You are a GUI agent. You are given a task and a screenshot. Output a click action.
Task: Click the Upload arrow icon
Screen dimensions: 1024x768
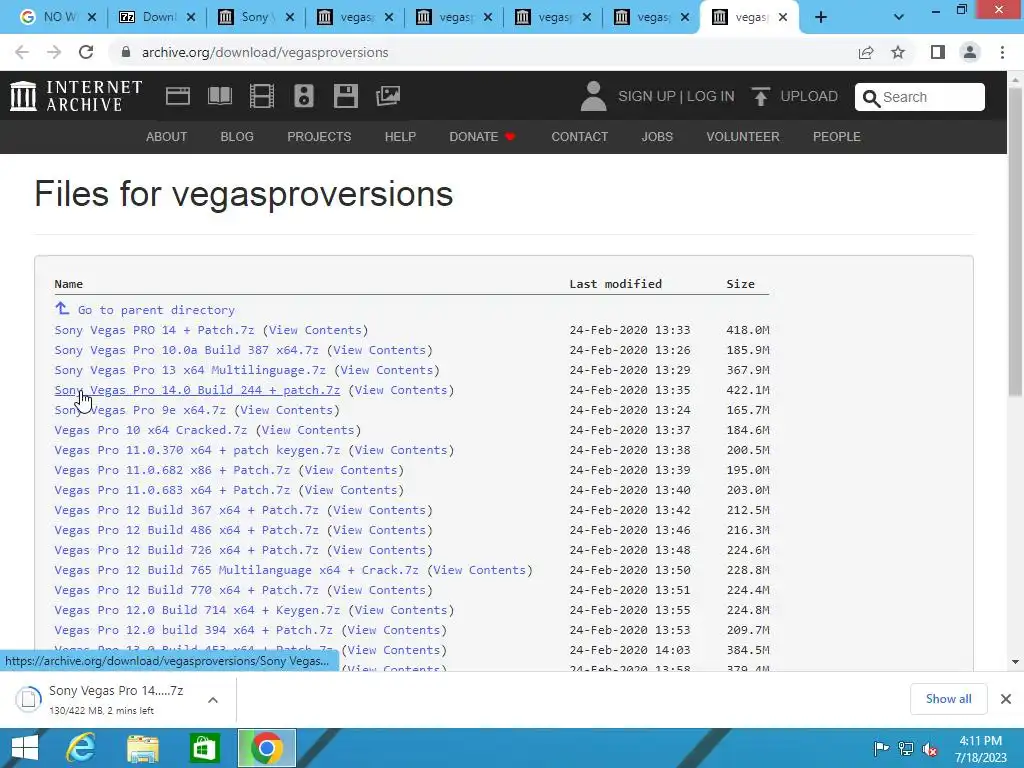(760, 96)
